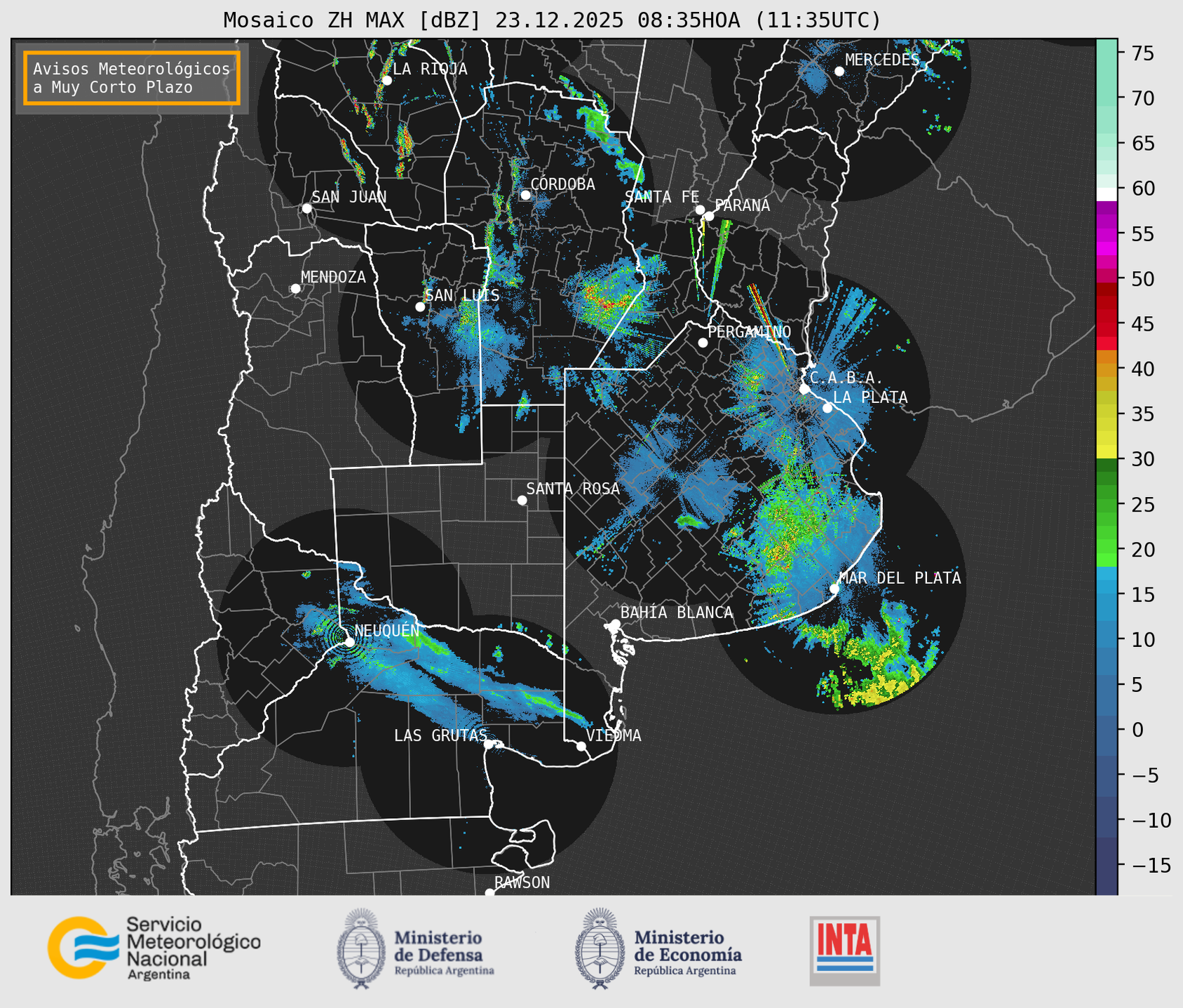Select the RAWSON city marker
The width and height of the screenshot is (1183, 1008).
tap(489, 892)
